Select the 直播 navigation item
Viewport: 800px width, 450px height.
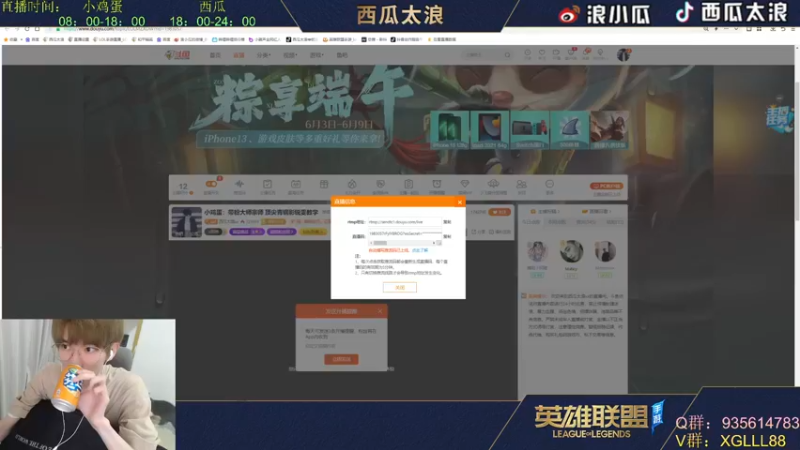click(239, 55)
